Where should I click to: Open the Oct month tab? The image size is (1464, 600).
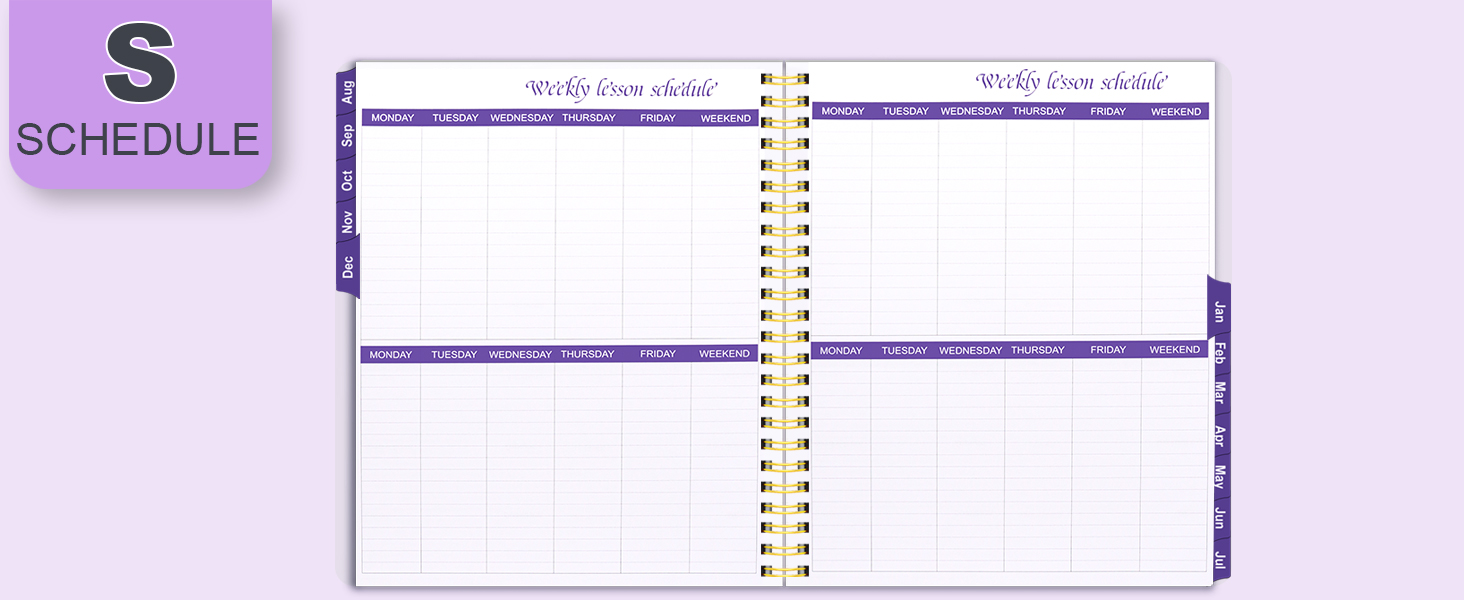(347, 181)
